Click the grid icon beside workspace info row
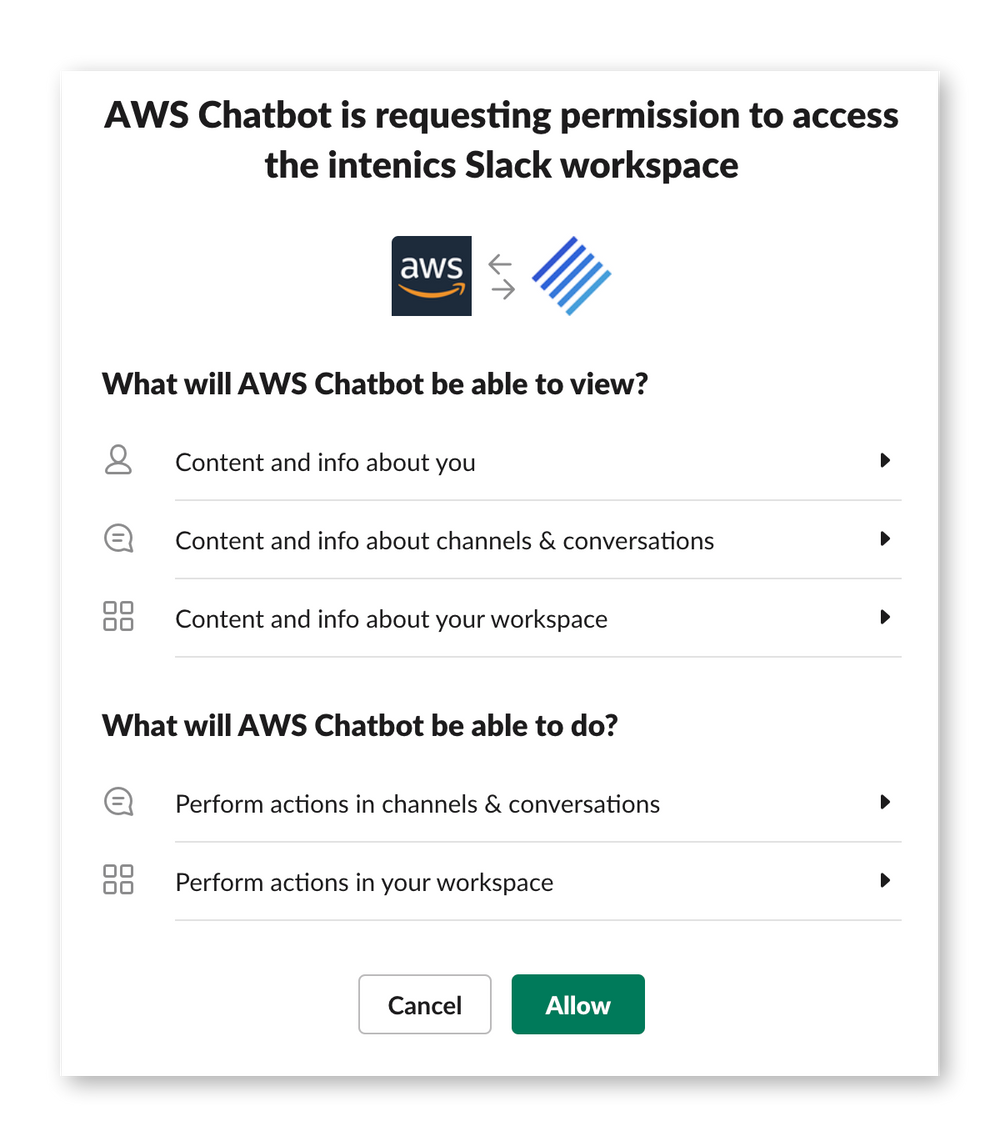1000x1147 pixels. 118,617
